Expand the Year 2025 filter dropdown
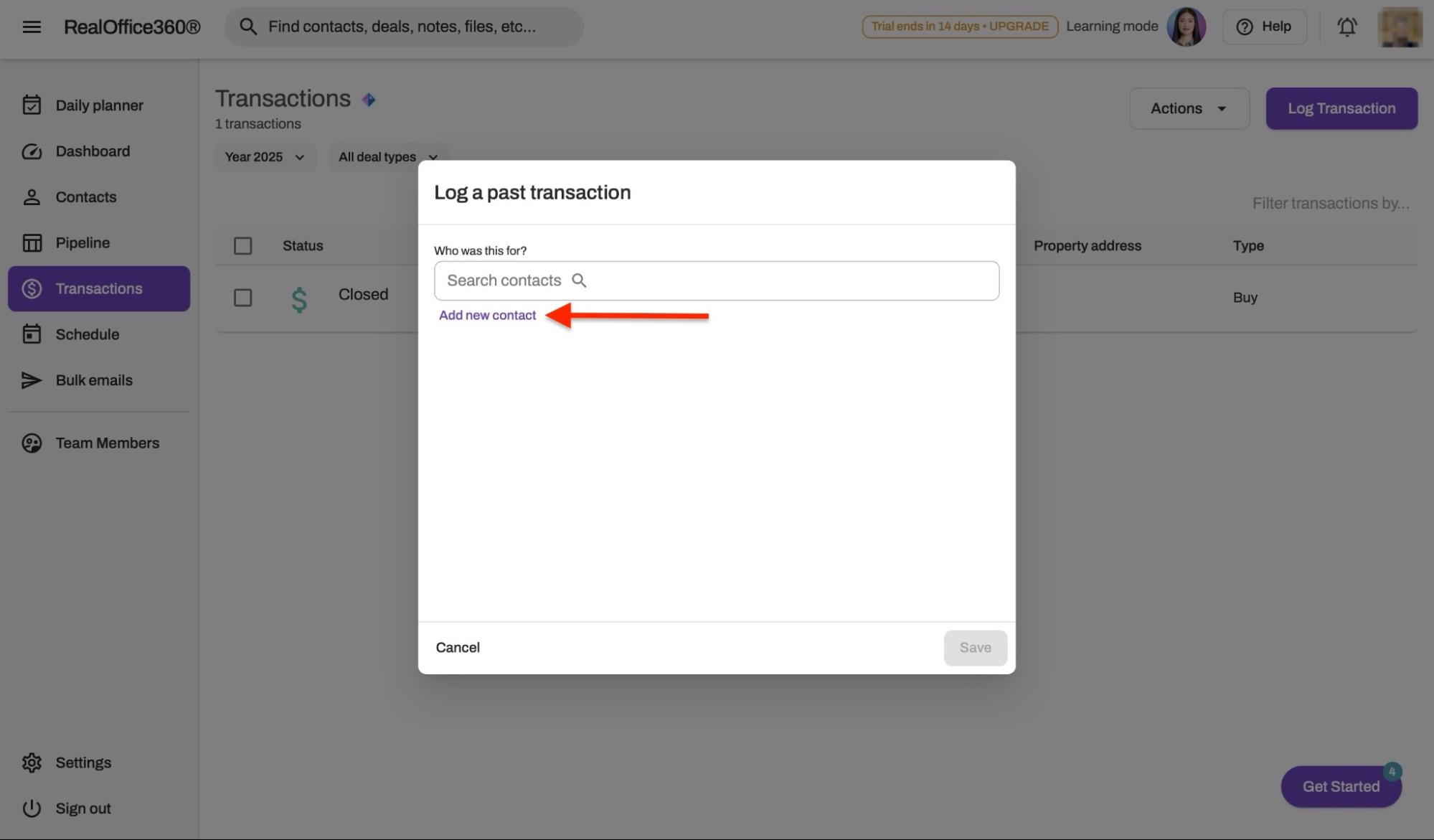The image size is (1434, 840). 265,157
